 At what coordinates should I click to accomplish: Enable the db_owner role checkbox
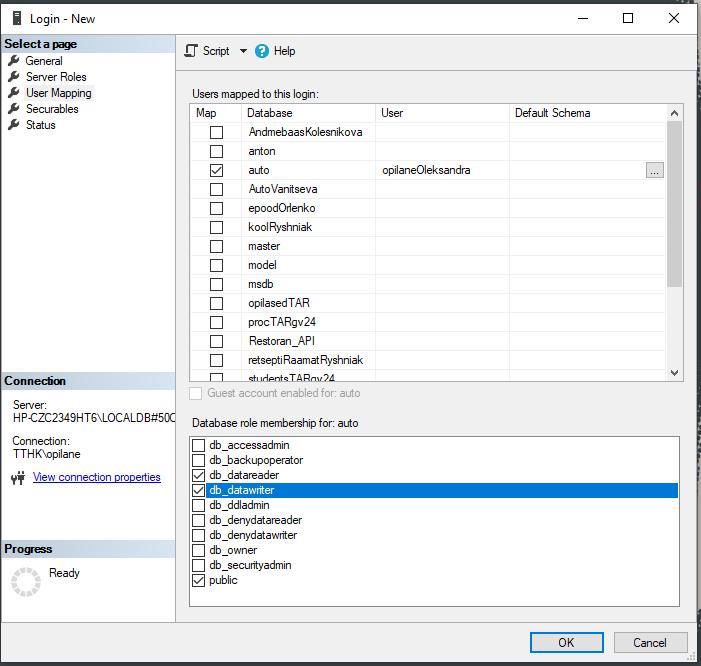(x=199, y=550)
